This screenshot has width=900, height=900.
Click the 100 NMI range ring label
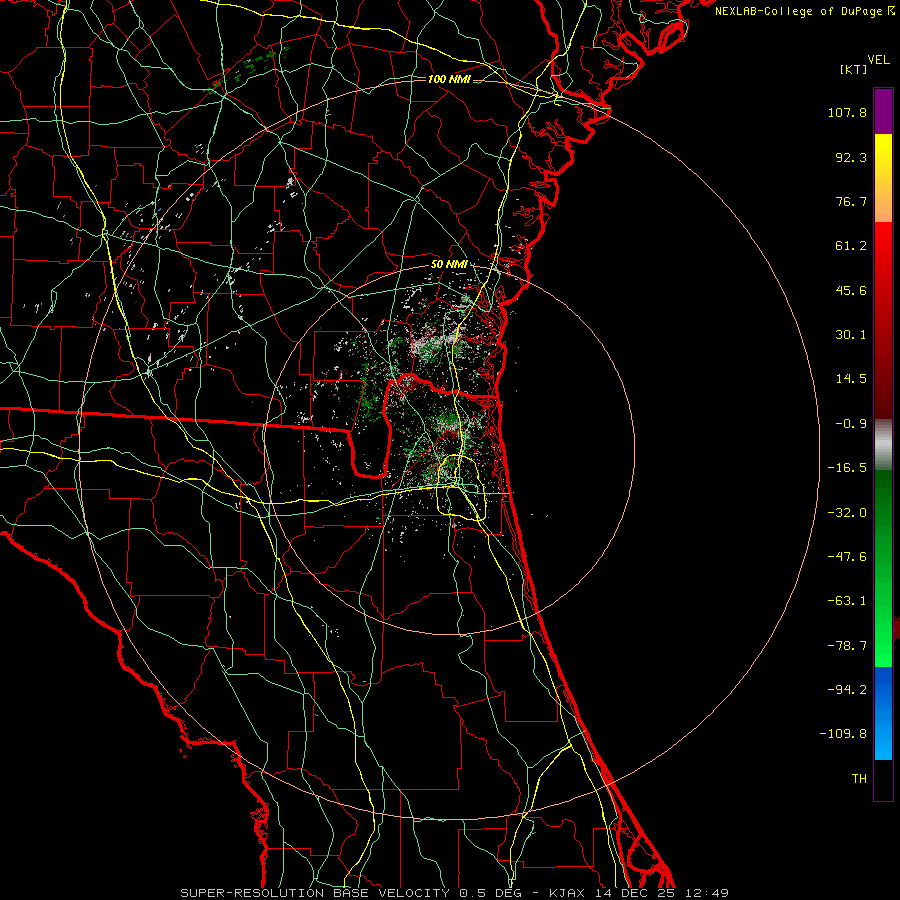pyautogui.click(x=449, y=79)
